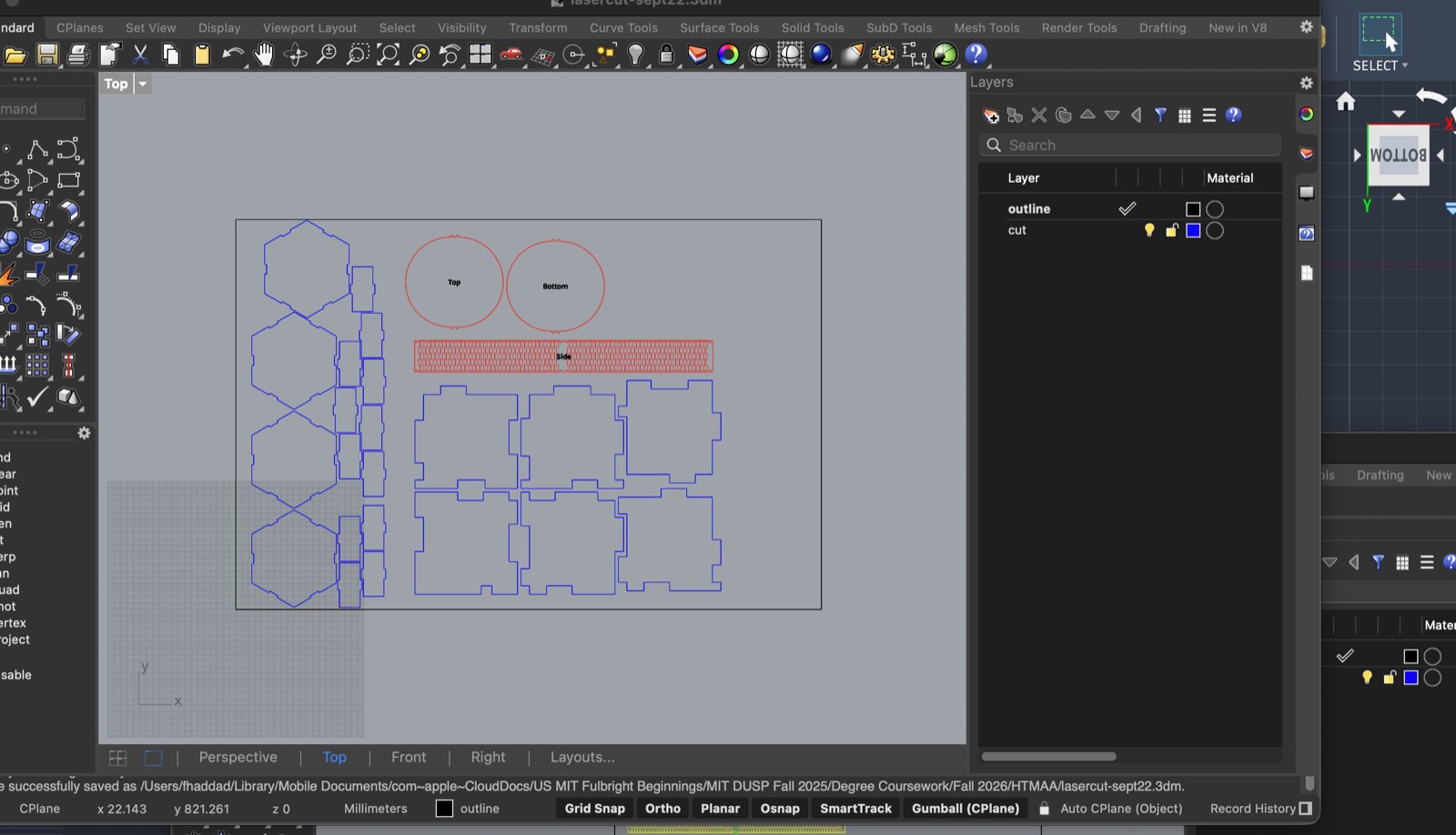Toggle Ortho mode in status bar

tap(662, 809)
